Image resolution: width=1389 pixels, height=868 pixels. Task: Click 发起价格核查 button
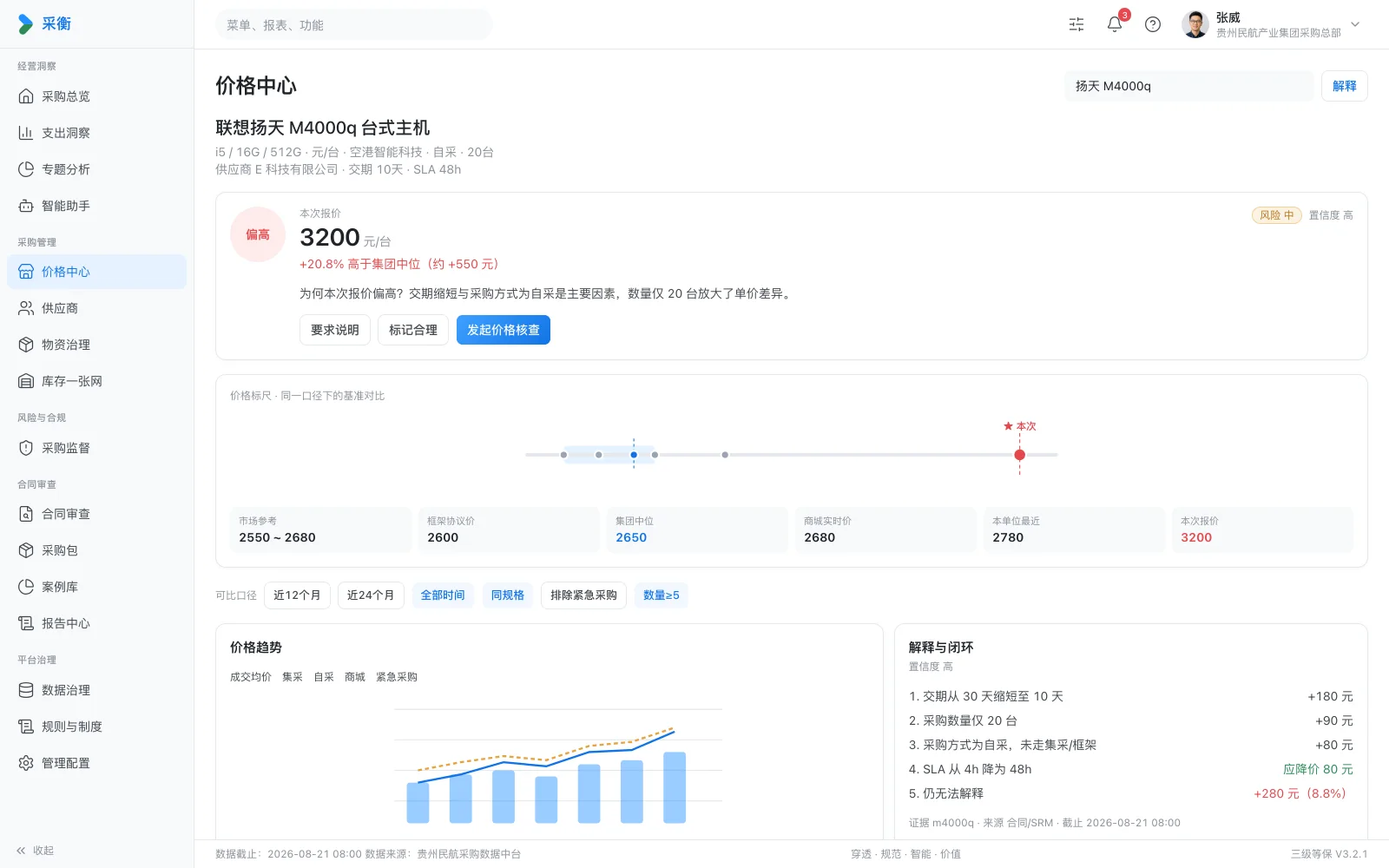click(504, 330)
